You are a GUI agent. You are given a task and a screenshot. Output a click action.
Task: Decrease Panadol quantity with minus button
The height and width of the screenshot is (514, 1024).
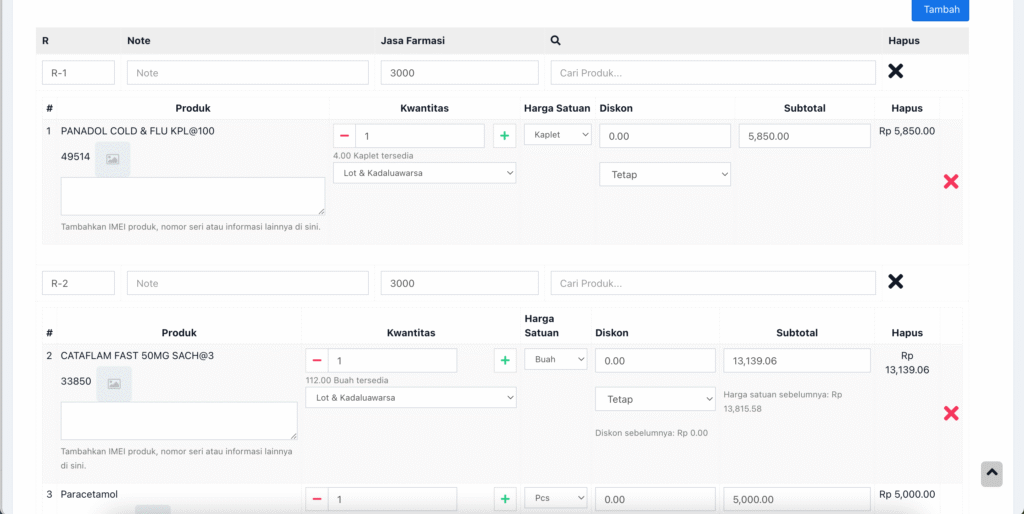point(344,136)
